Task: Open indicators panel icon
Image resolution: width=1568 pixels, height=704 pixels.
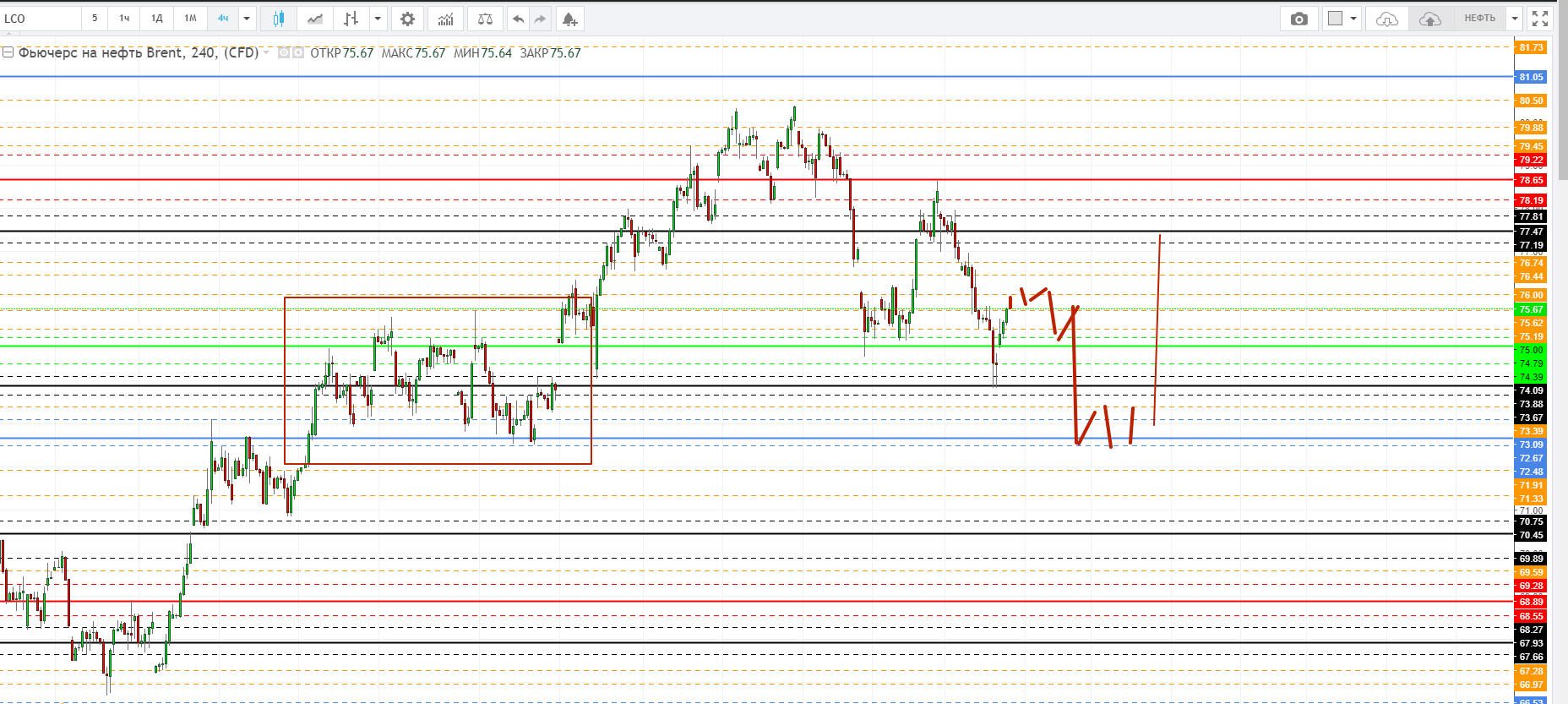Action: [x=445, y=19]
